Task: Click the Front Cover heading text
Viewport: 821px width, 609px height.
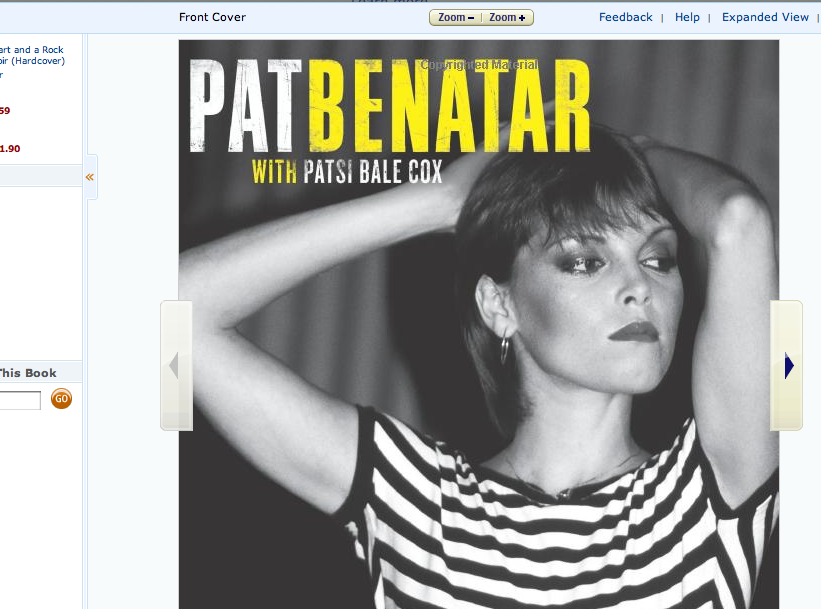Action: (x=212, y=17)
